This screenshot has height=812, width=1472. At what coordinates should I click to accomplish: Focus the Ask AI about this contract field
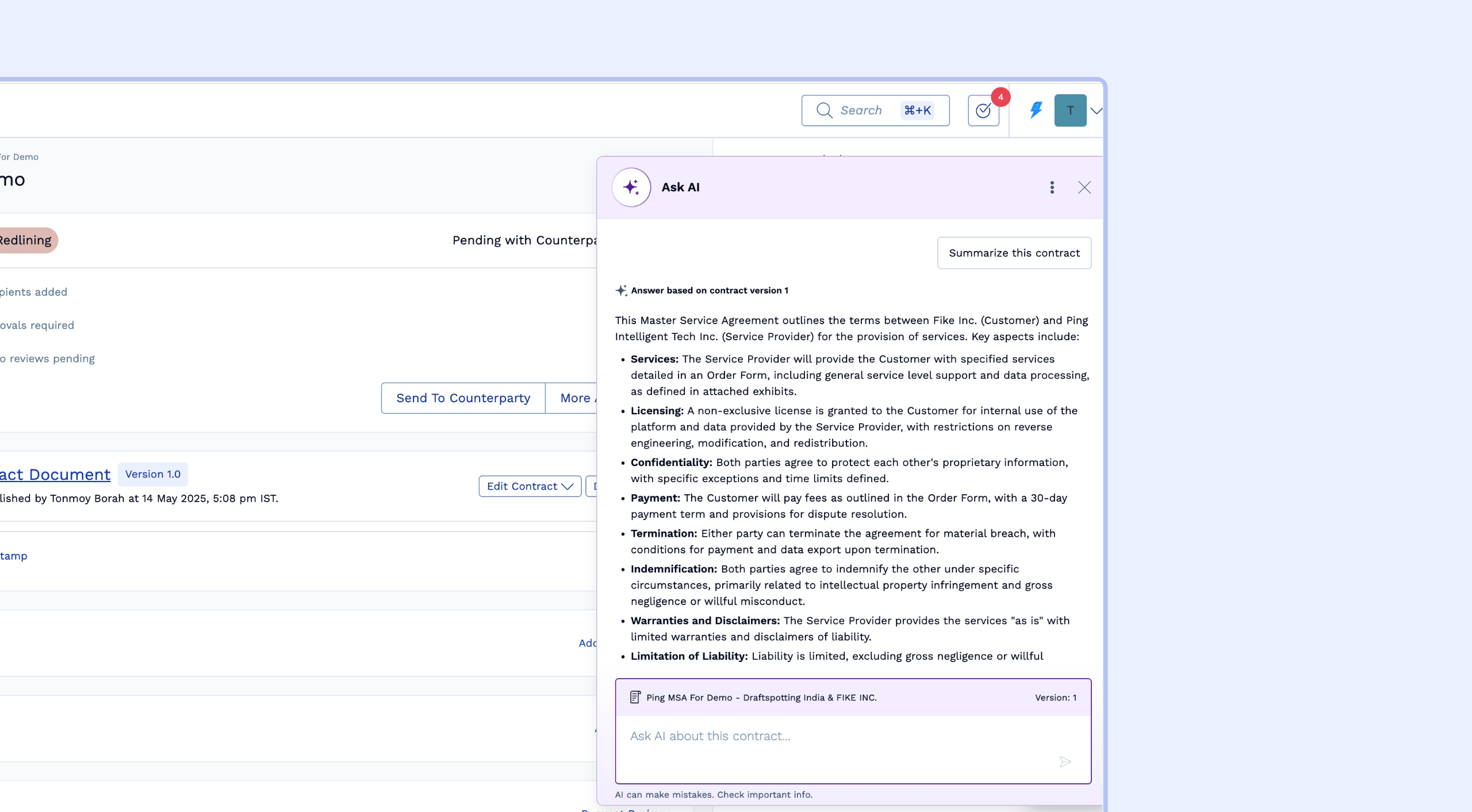(834, 736)
